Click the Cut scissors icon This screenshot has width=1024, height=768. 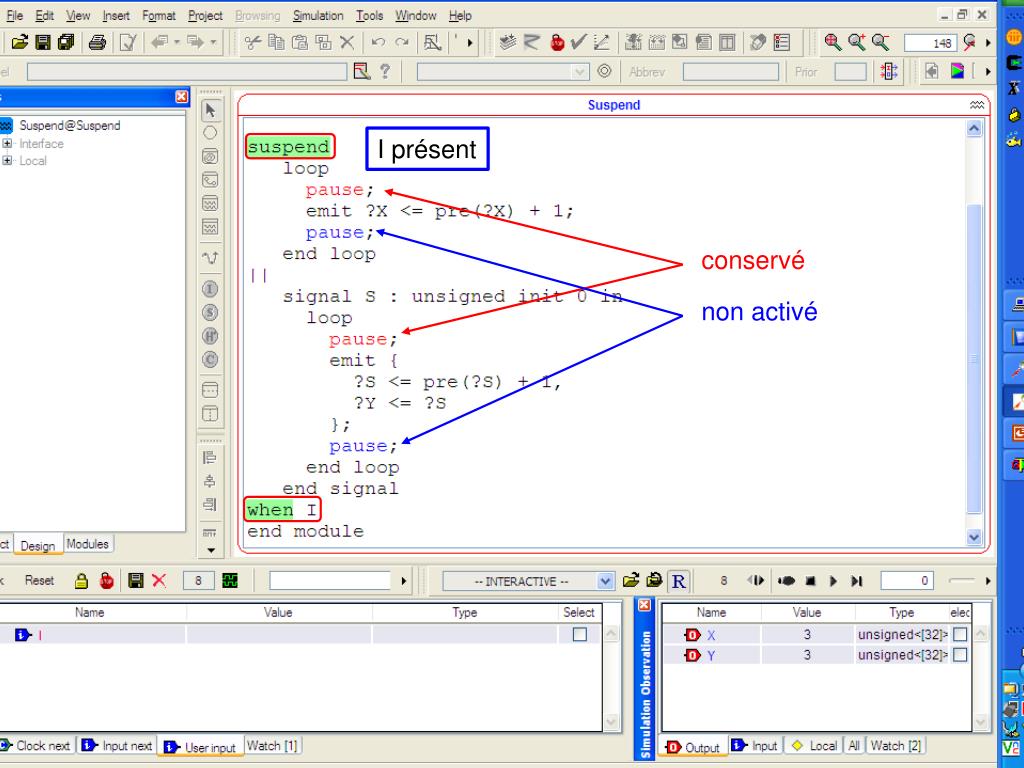[252, 42]
